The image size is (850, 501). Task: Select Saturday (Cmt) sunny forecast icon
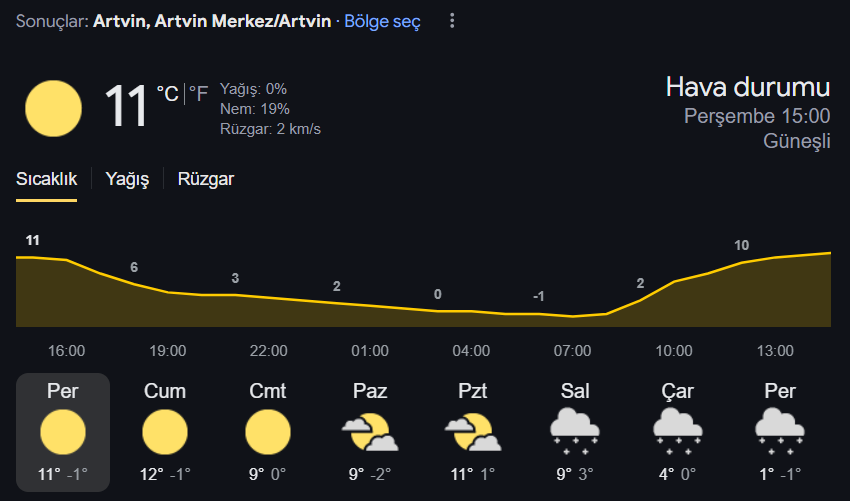268,432
